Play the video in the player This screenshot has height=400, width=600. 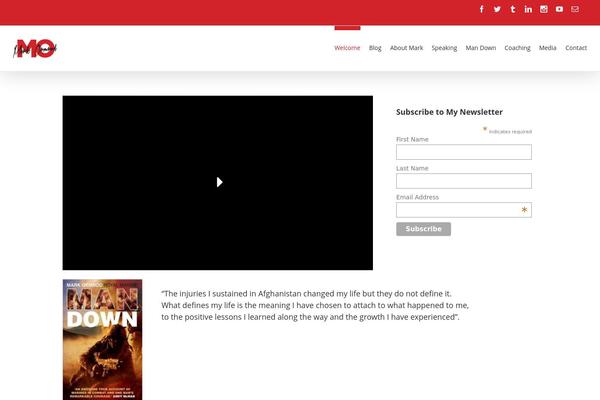pyautogui.click(x=219, y=182)
